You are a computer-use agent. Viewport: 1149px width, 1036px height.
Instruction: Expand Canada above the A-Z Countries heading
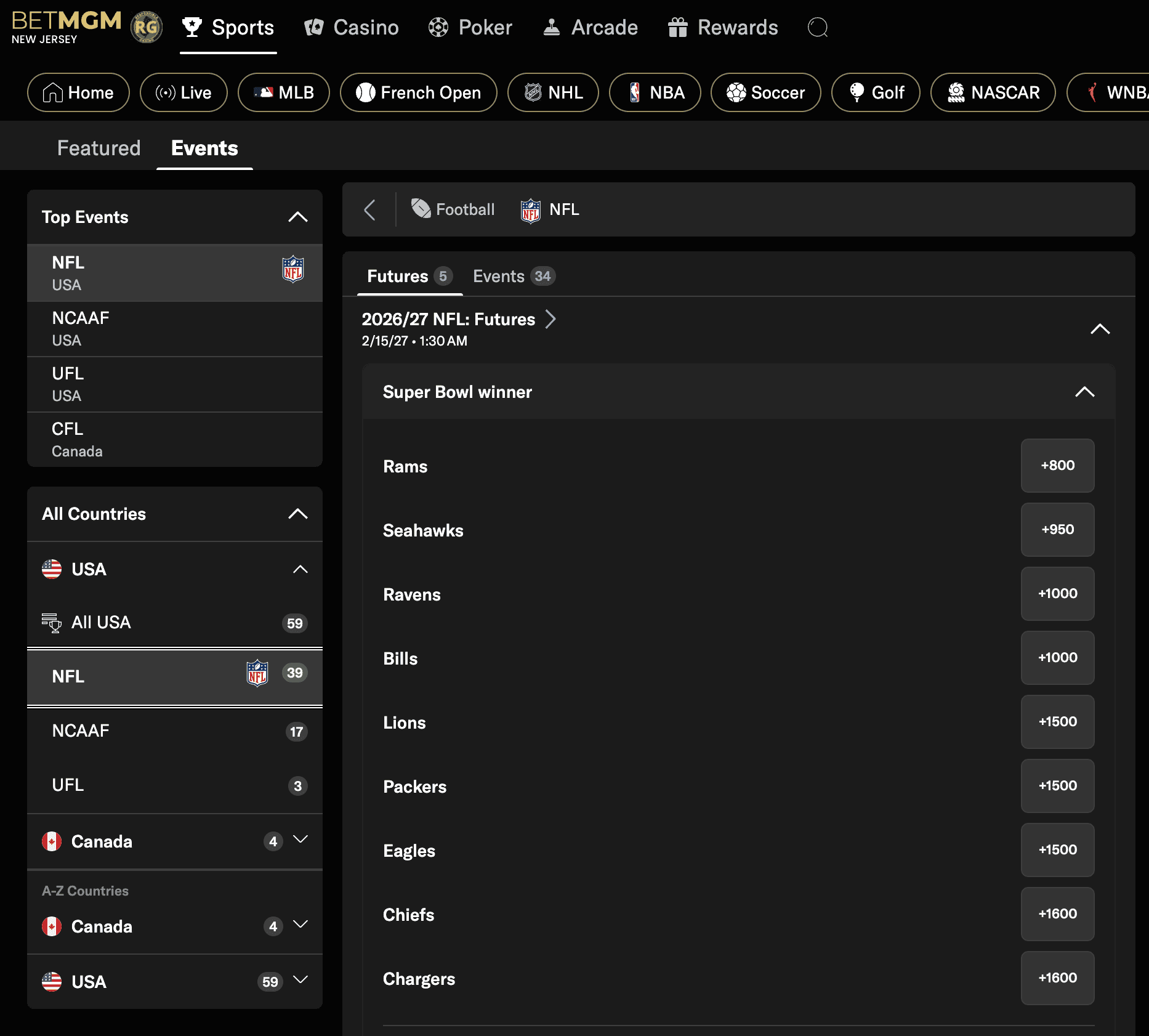tap(300, 839)
